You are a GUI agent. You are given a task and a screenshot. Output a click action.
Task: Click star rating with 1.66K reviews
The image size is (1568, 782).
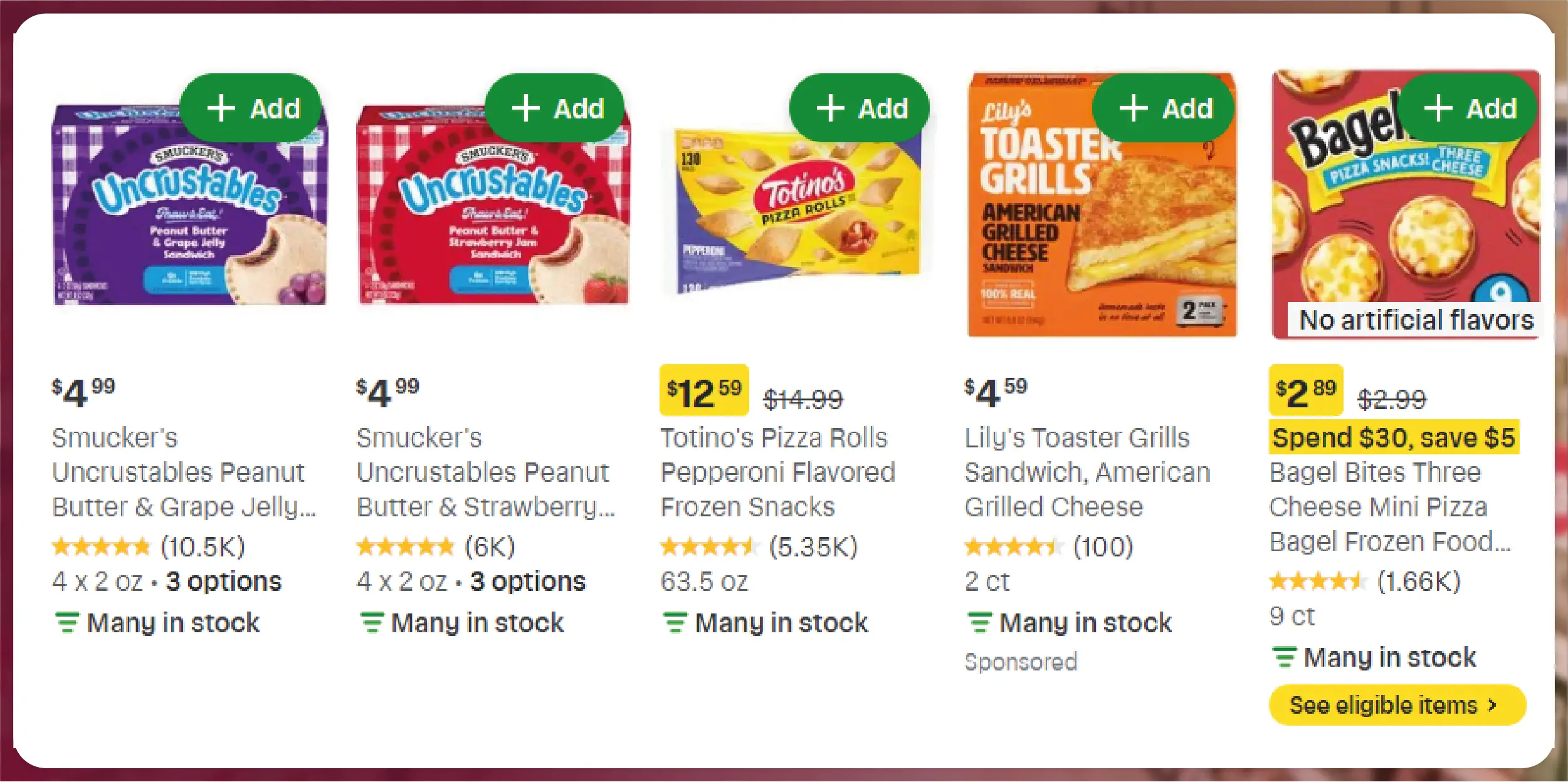1317,581
